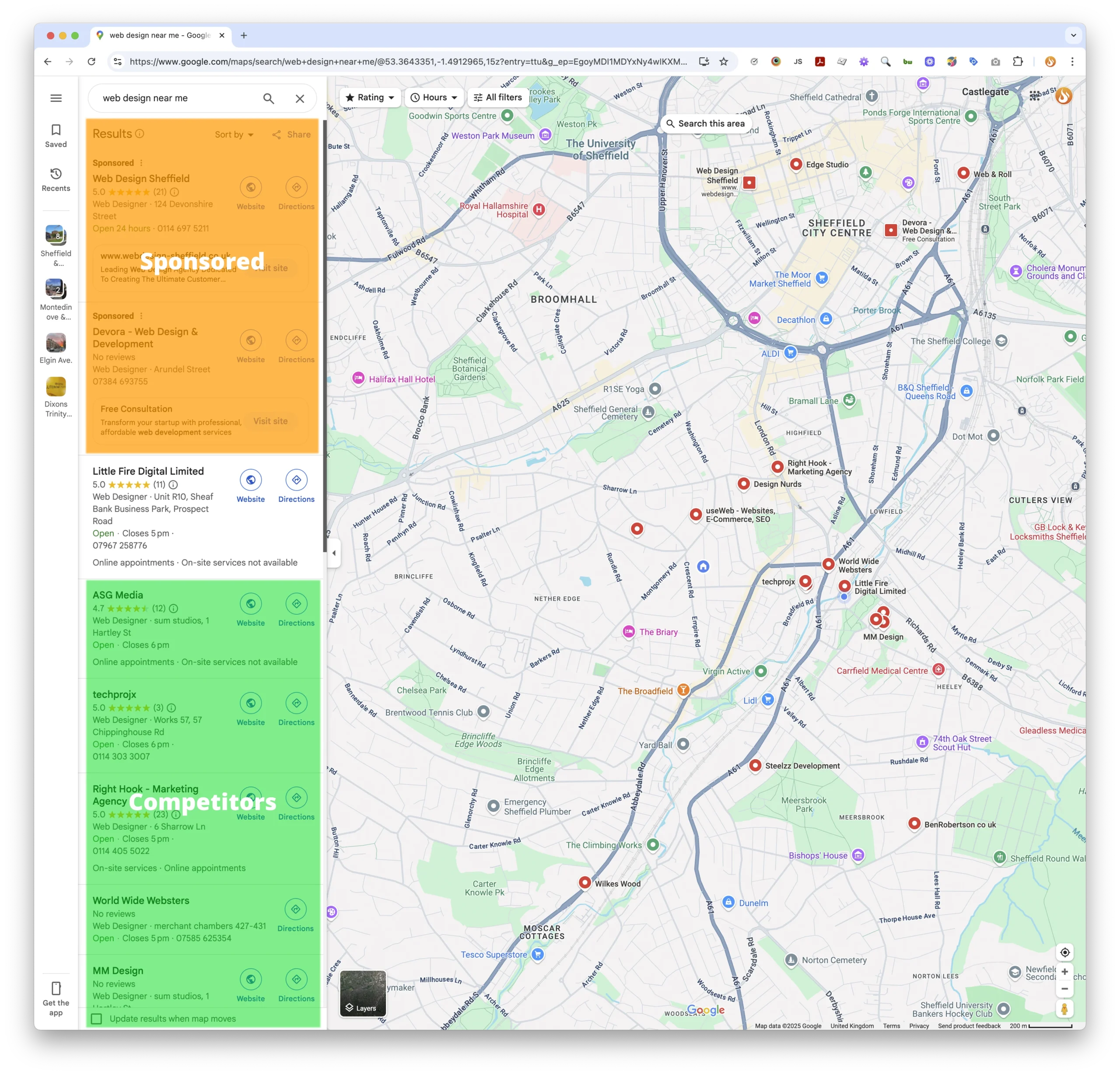This screenshot has height=1075, width=1120.
Task: Open techprojx website icon
Action: point(251,704)
